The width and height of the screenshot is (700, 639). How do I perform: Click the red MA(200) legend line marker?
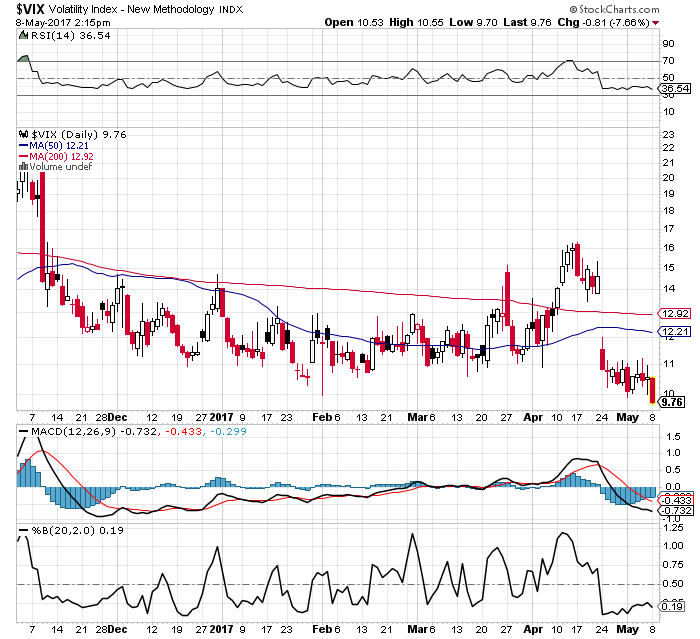click(23, 157)
